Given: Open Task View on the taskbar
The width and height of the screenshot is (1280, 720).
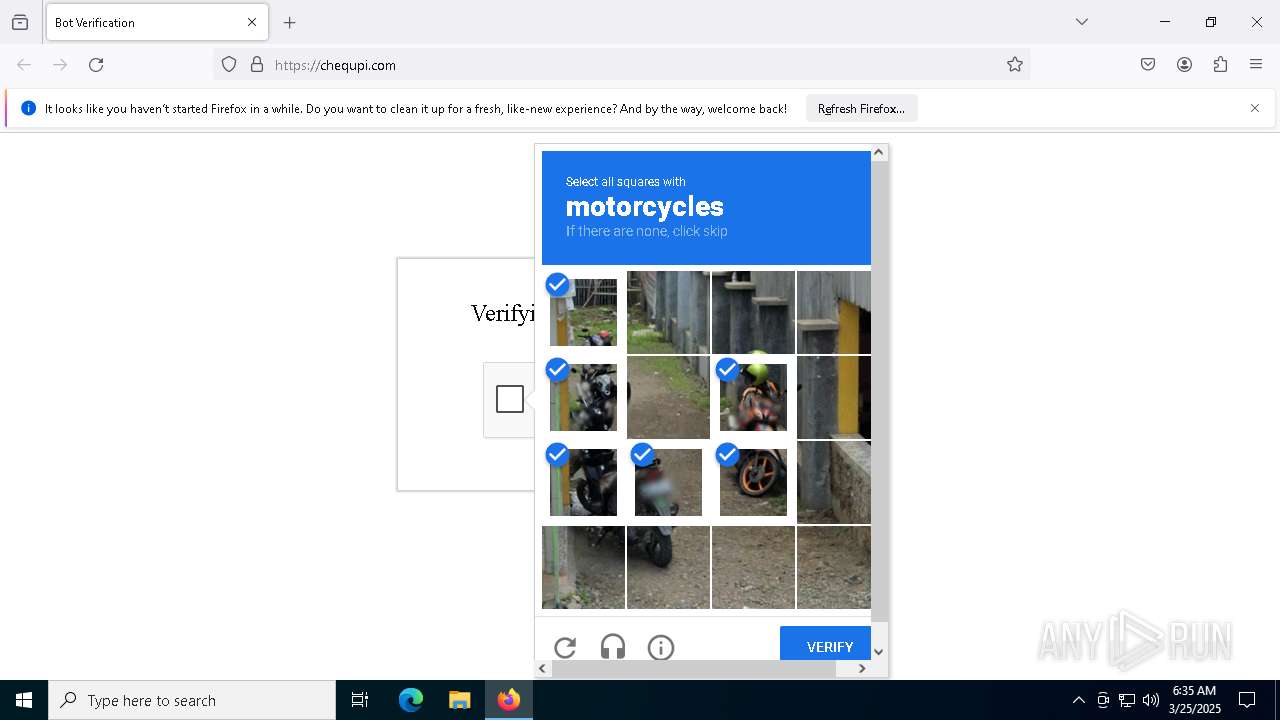Looking at the screenshot, I should click(x=360, y=700).
